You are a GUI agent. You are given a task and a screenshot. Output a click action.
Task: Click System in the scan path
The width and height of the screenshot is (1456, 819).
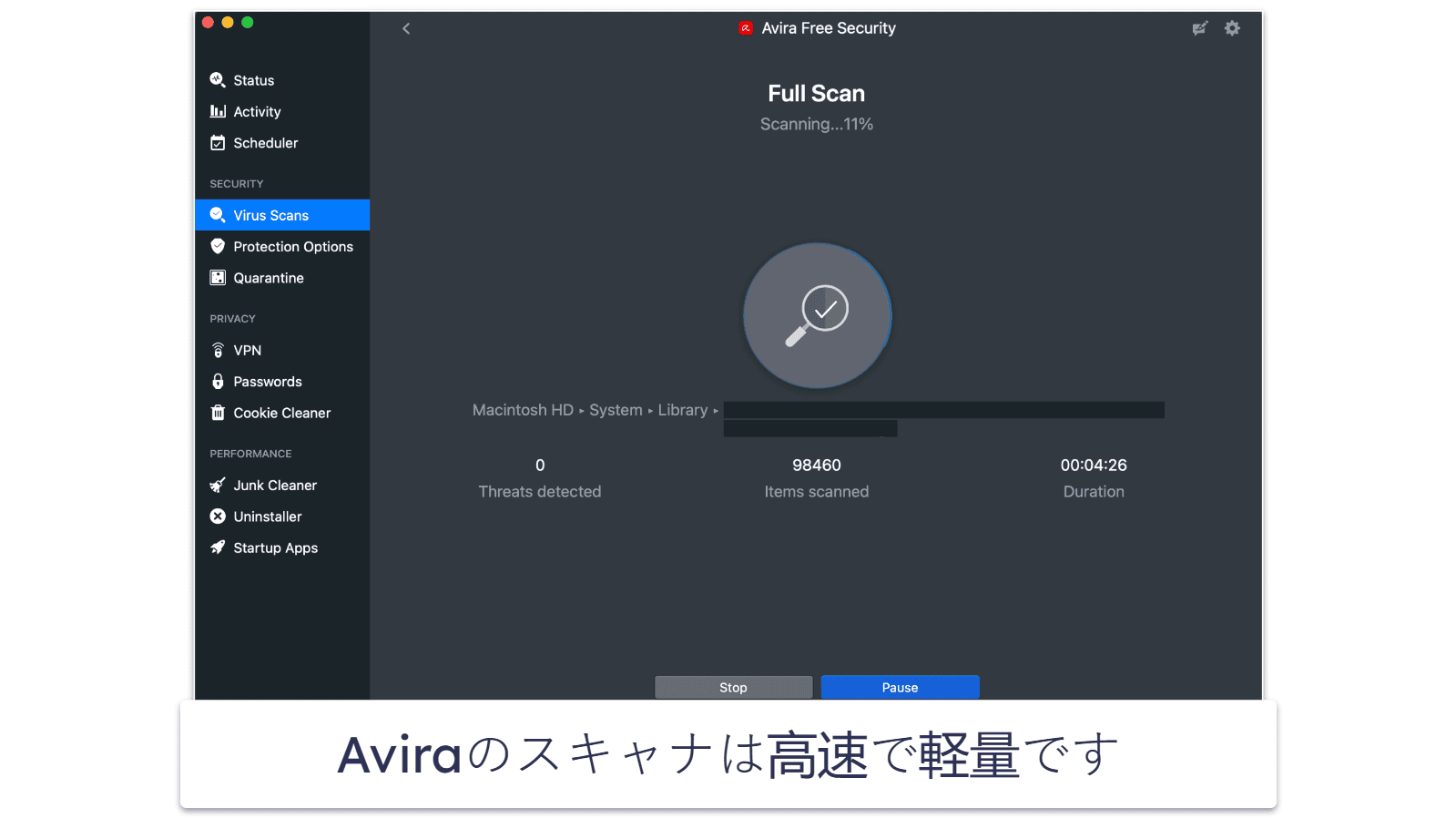[x=616, y=410]
